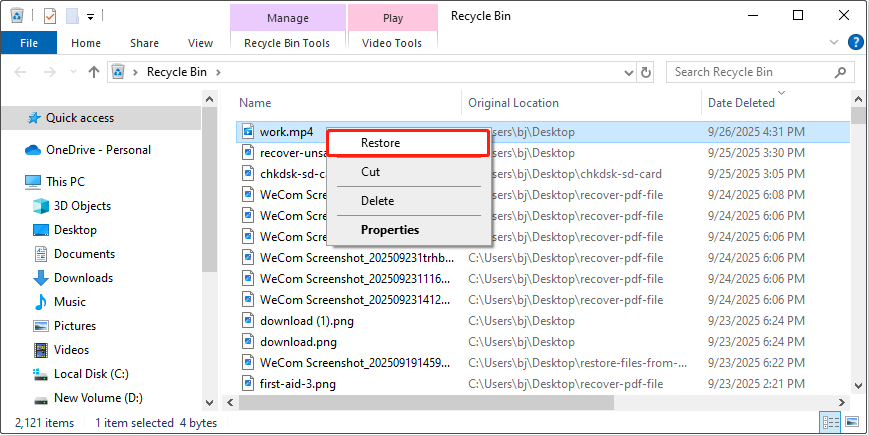Open the Recycle Bin Tools tab

(287, 43)
